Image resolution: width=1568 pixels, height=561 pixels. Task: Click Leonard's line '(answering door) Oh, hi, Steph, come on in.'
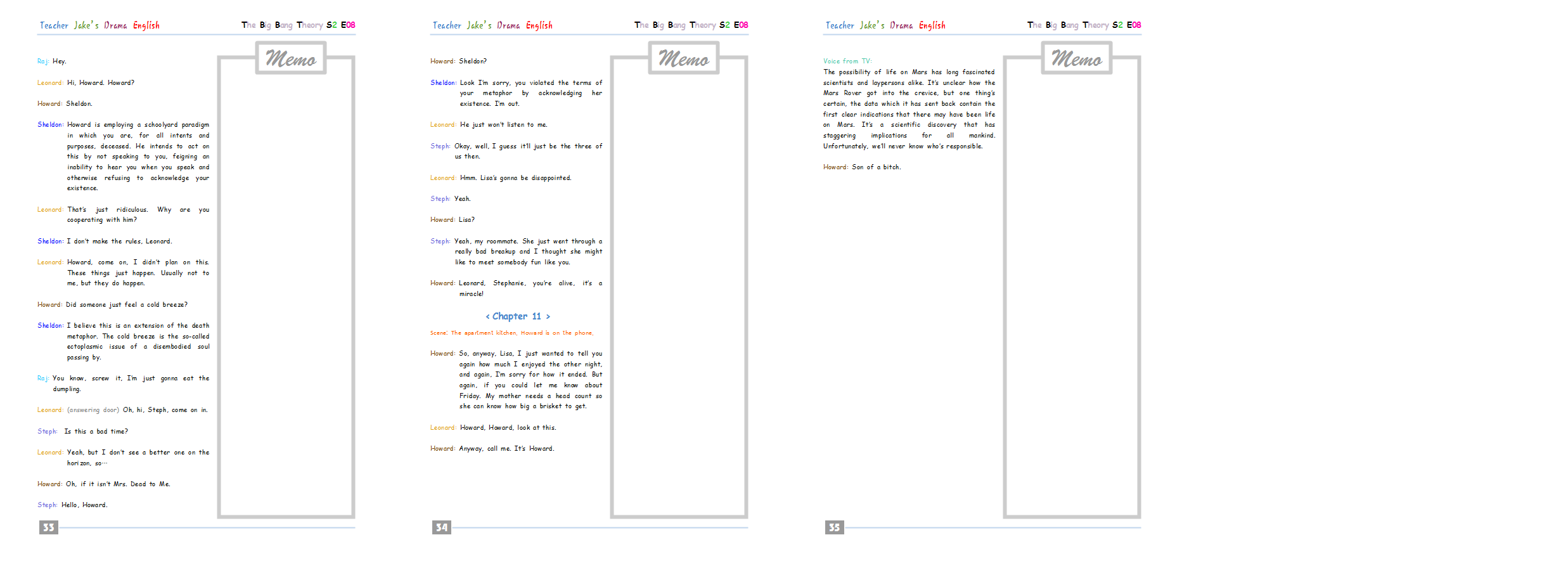122,410
